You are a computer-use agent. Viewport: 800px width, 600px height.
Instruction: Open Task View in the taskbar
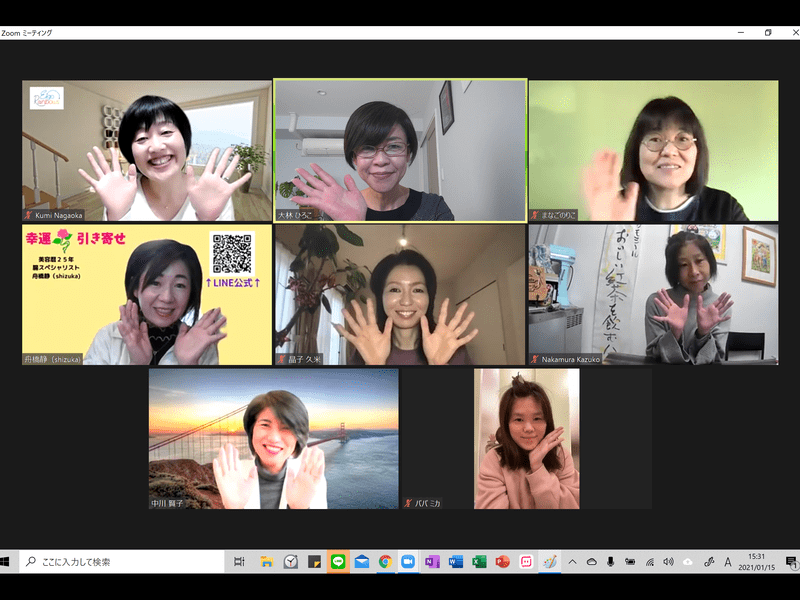click(239, 562)
